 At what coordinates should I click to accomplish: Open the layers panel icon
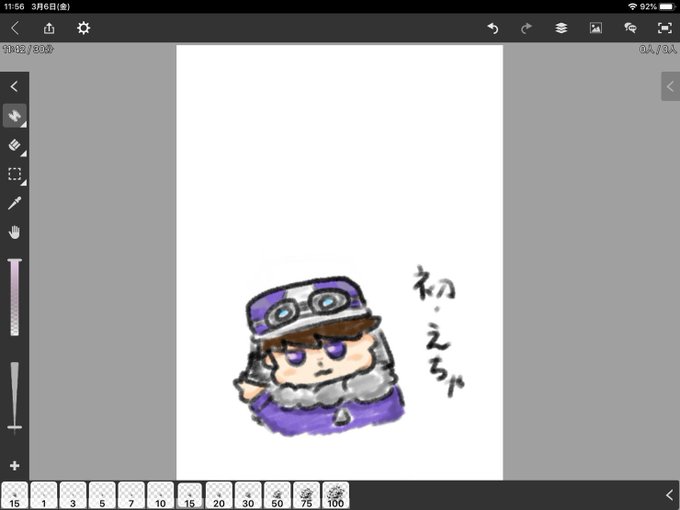[561, 28]
